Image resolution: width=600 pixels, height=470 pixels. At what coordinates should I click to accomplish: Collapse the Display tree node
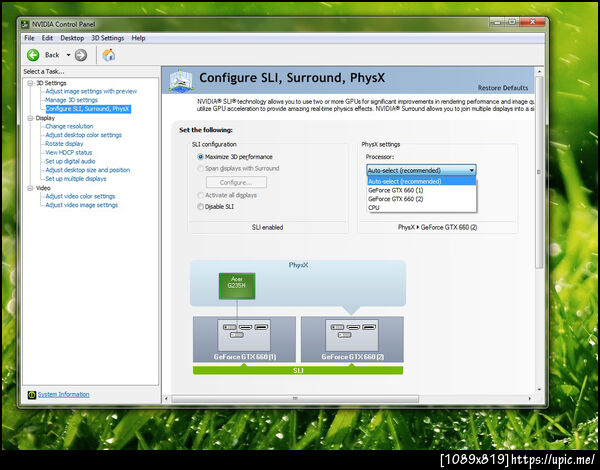tap(30, 118)
